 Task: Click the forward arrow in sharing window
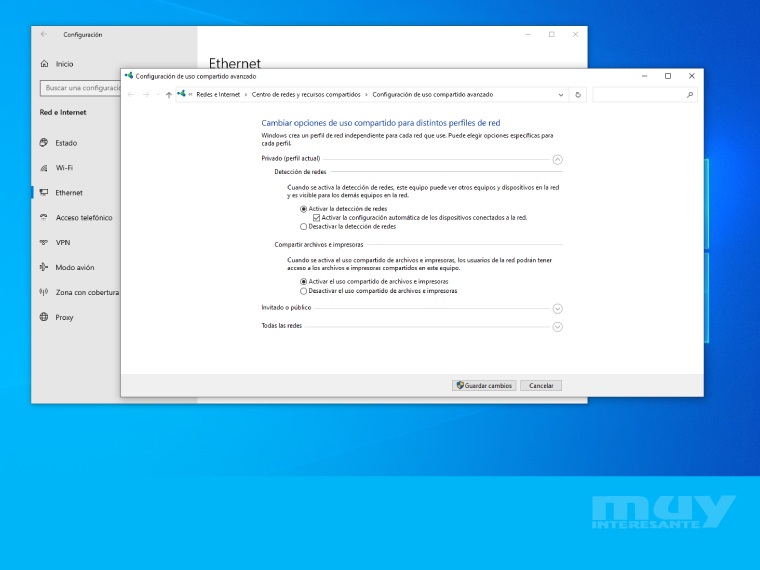[146, 95]
